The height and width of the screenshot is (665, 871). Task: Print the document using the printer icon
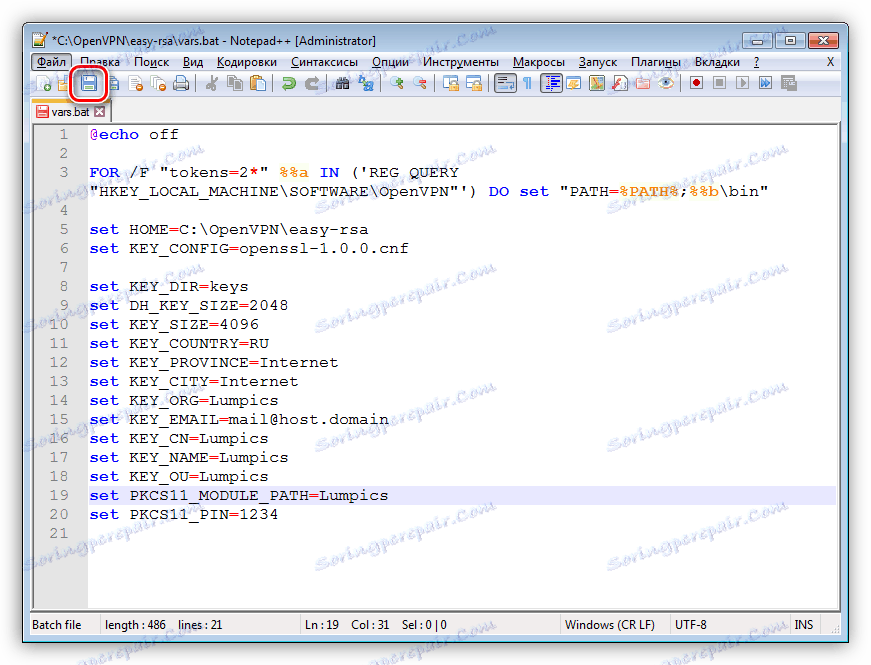tap(181, 83)
